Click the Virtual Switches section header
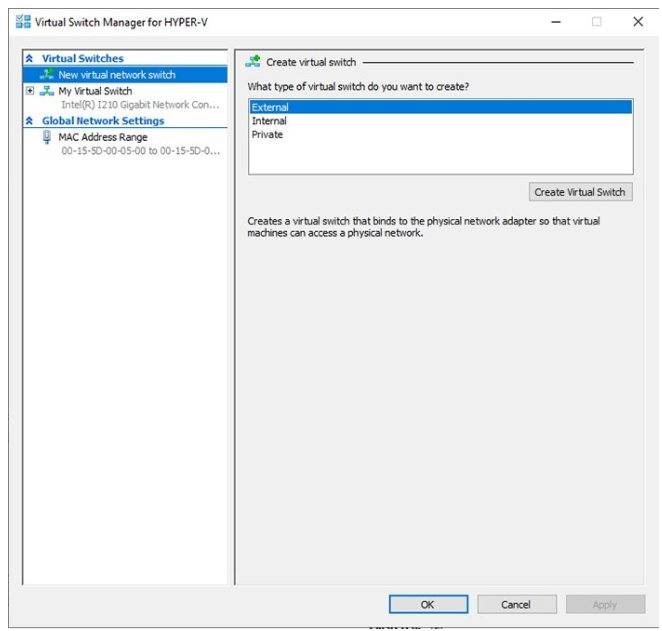Image resolution: width=662 pixels, height=631 pixels. coord(83,58)
